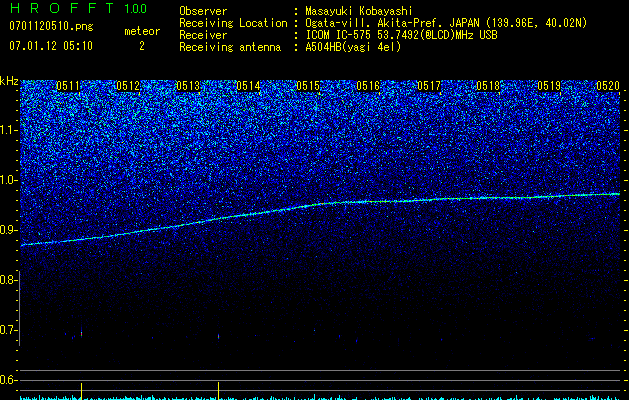629x400 pixels.
Task: Click the date stamp 07.01.12 05:10
Action: click(x=51, y=46)
